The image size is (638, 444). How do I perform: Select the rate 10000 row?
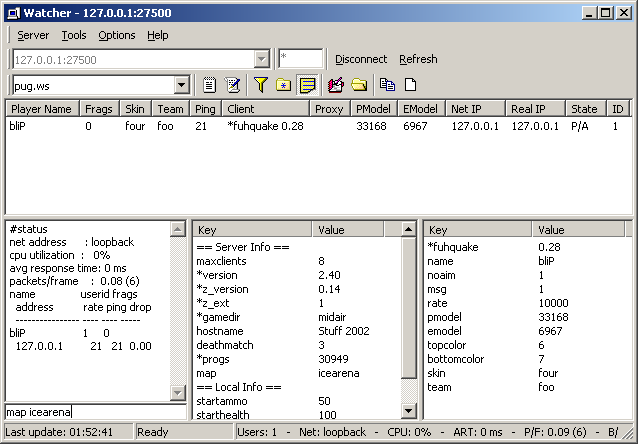coord(527,303)
